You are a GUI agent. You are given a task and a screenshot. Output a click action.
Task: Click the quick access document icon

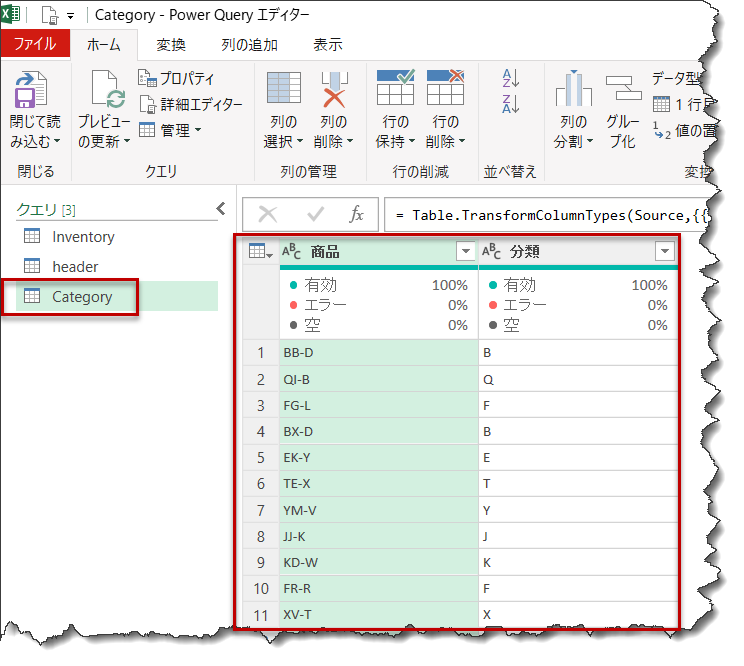(x=50, y=15)
